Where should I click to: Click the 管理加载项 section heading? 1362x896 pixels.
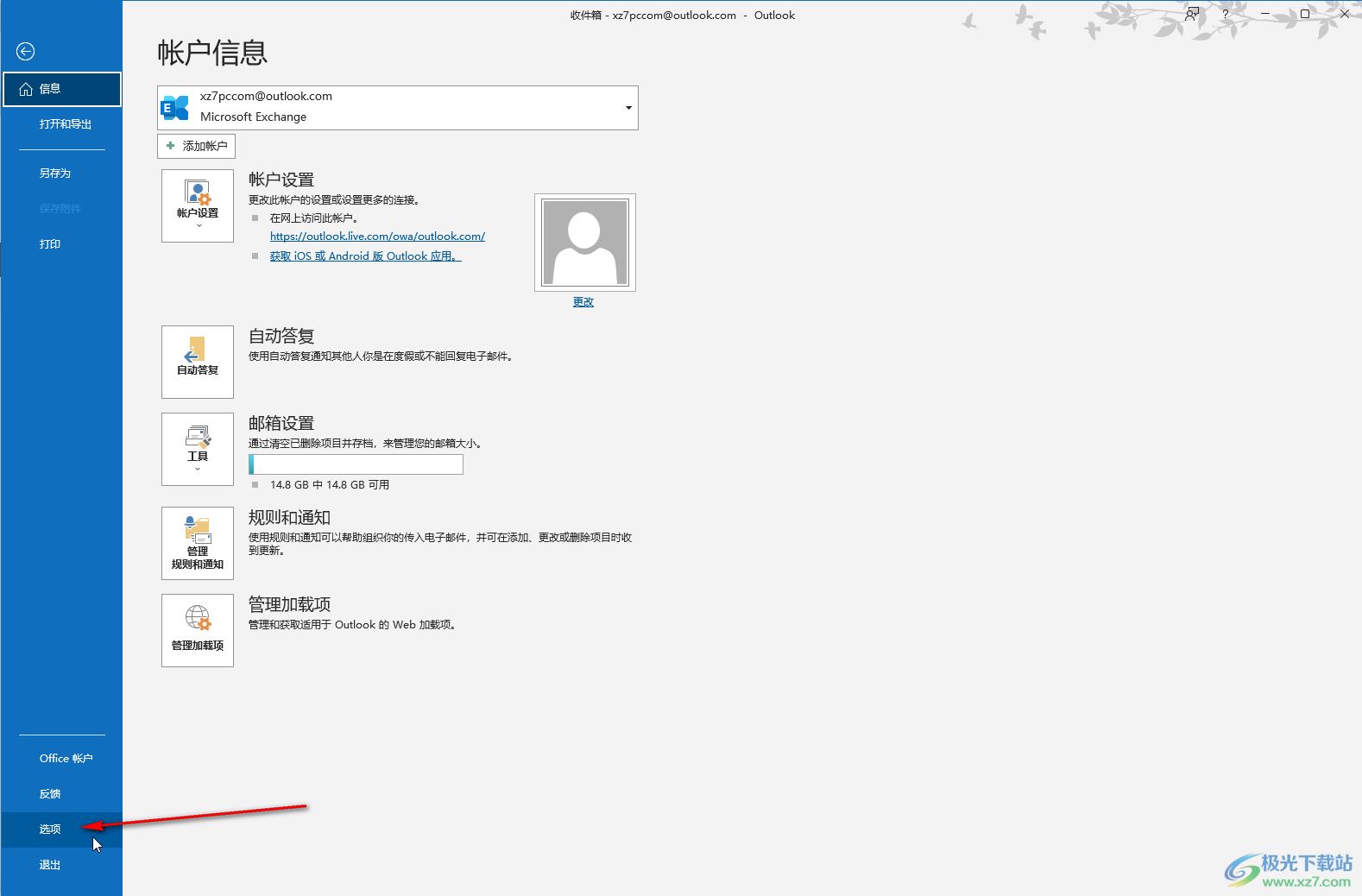tap(290, 605)
